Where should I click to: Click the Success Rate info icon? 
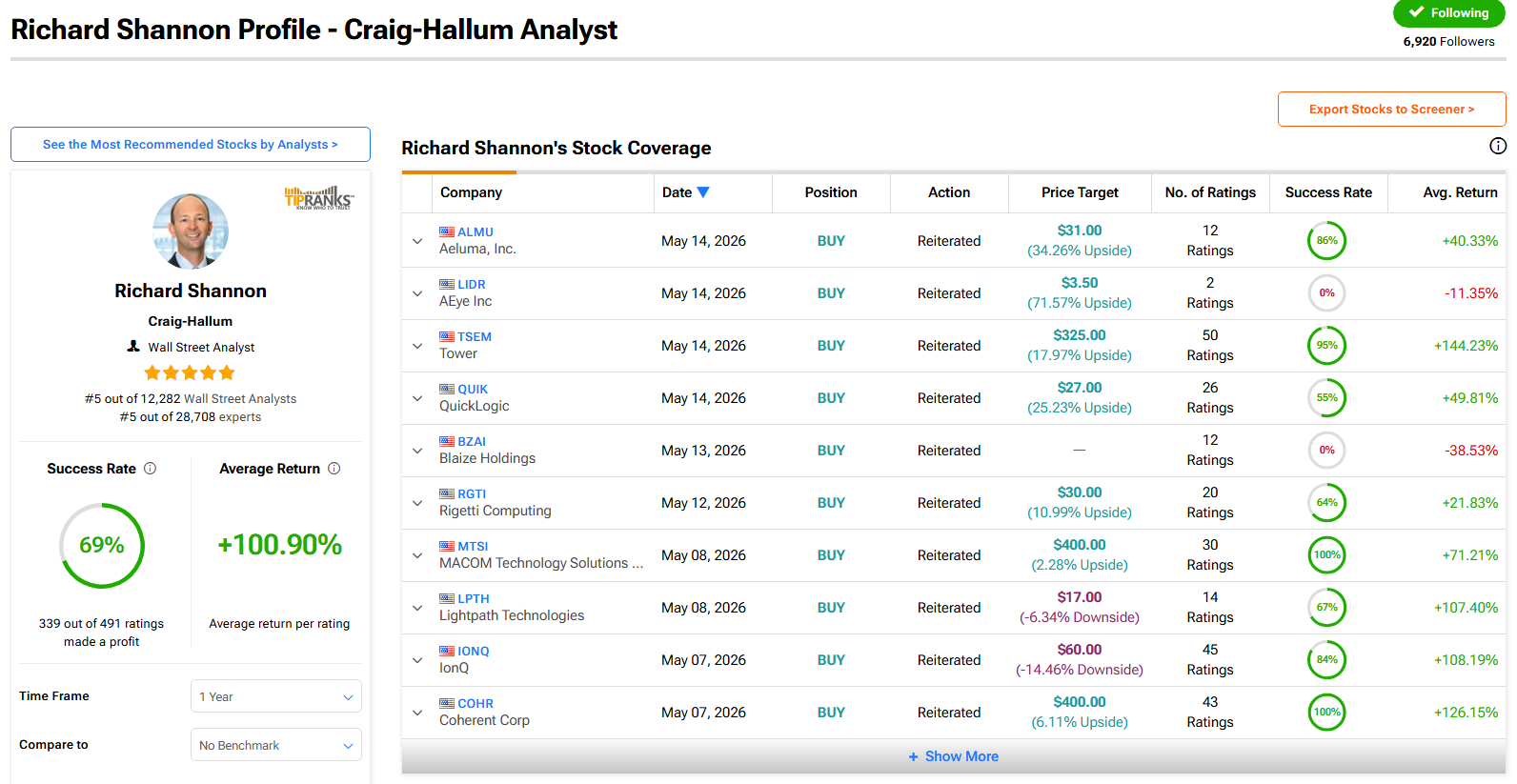[x=150, y=469]
